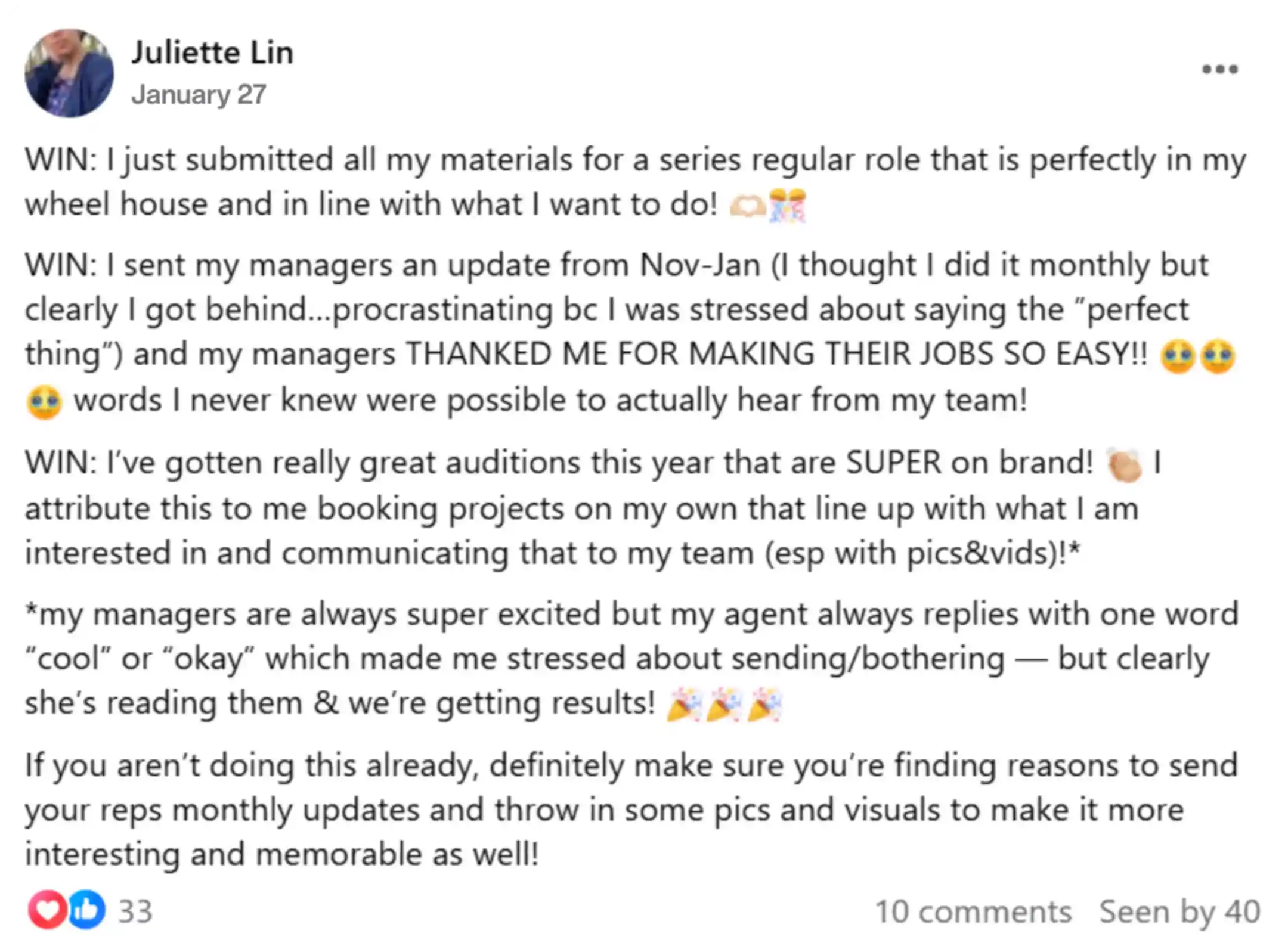Click the clapping hands emoji after 'brand!'
Screen dimensions: 1288x949
[1125, 464]
